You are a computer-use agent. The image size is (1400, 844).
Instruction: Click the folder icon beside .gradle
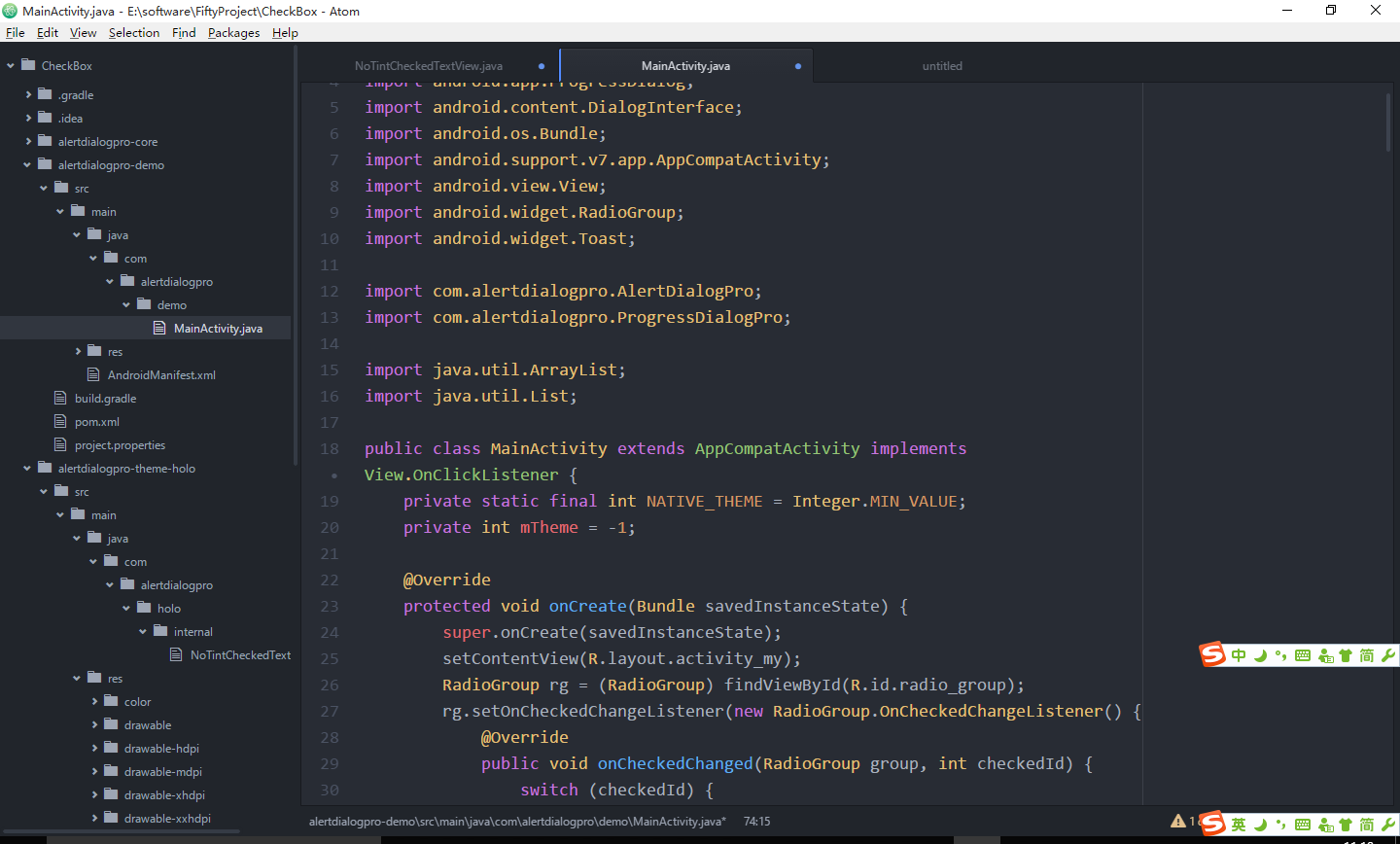(45, 94)
